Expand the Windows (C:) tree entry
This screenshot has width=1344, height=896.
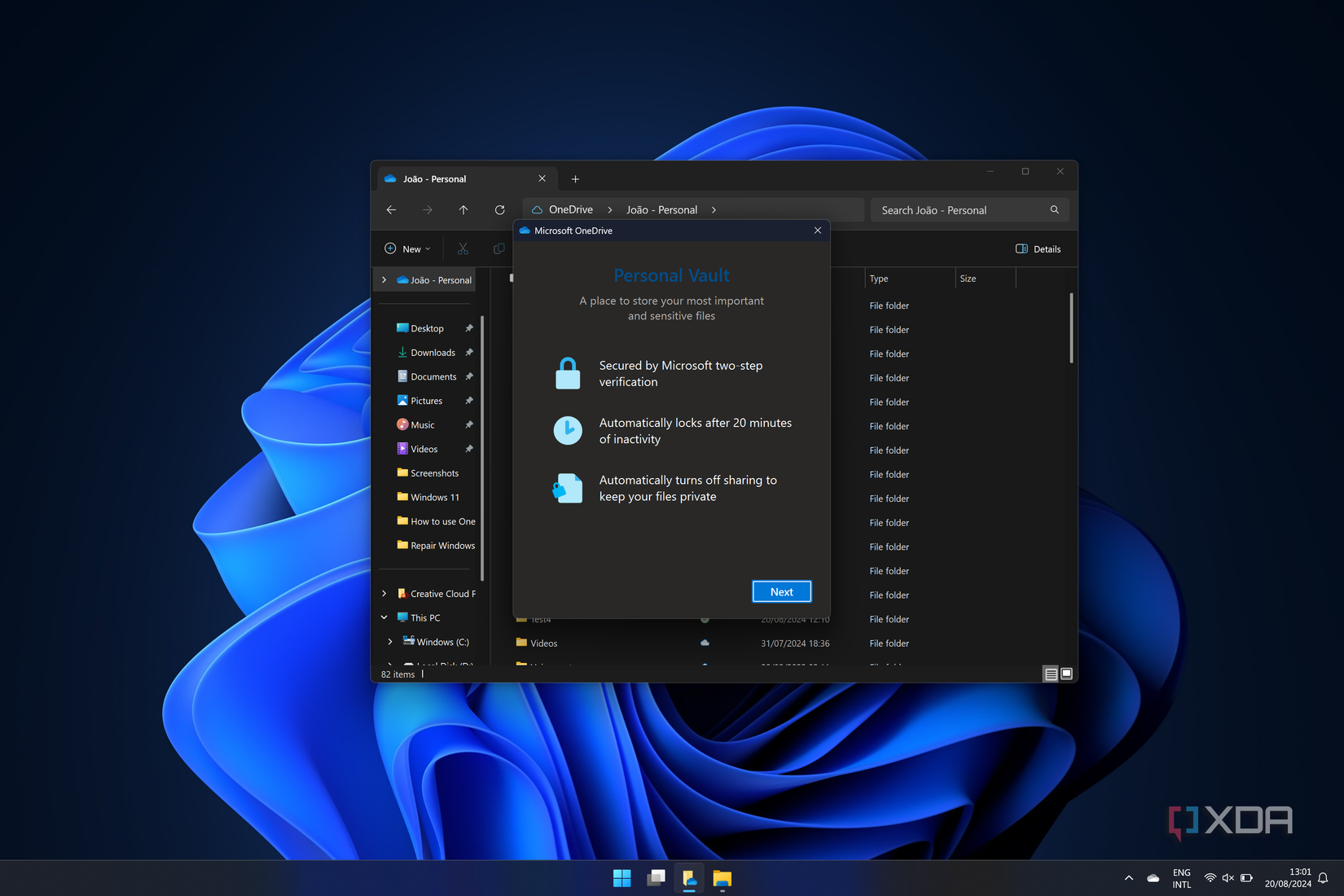click(x=389, y=641)
